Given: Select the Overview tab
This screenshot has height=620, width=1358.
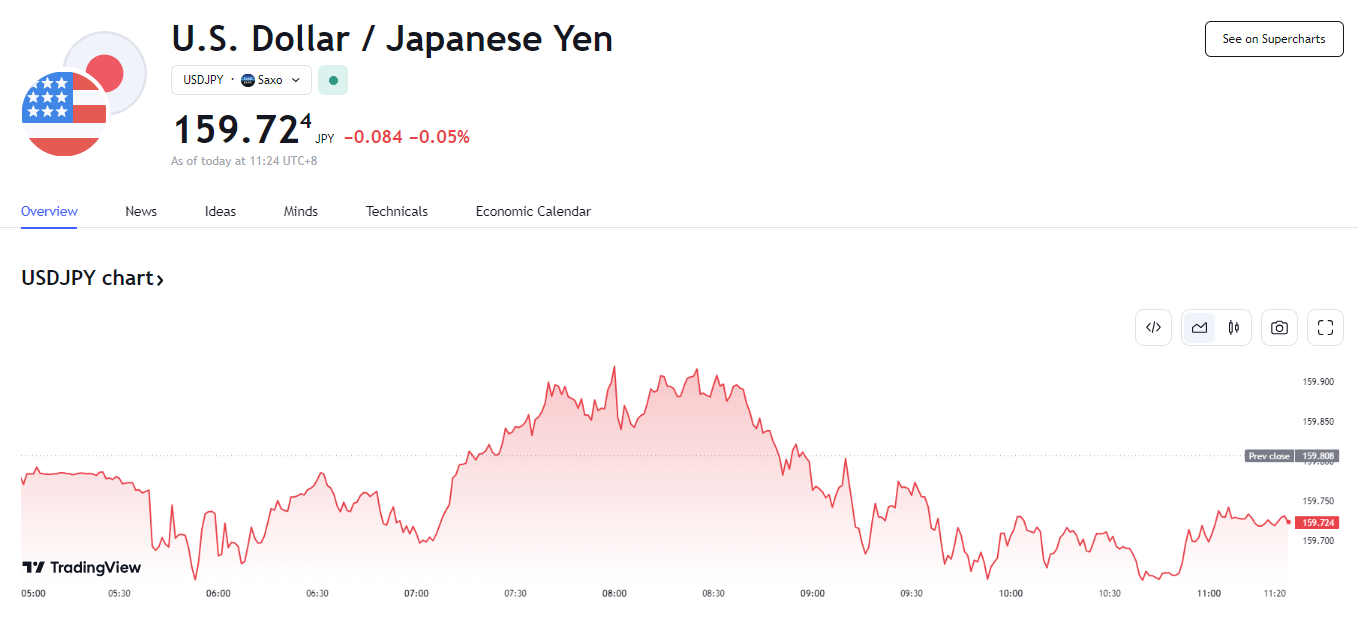Looking at the screenshot, I should (49, 211).
